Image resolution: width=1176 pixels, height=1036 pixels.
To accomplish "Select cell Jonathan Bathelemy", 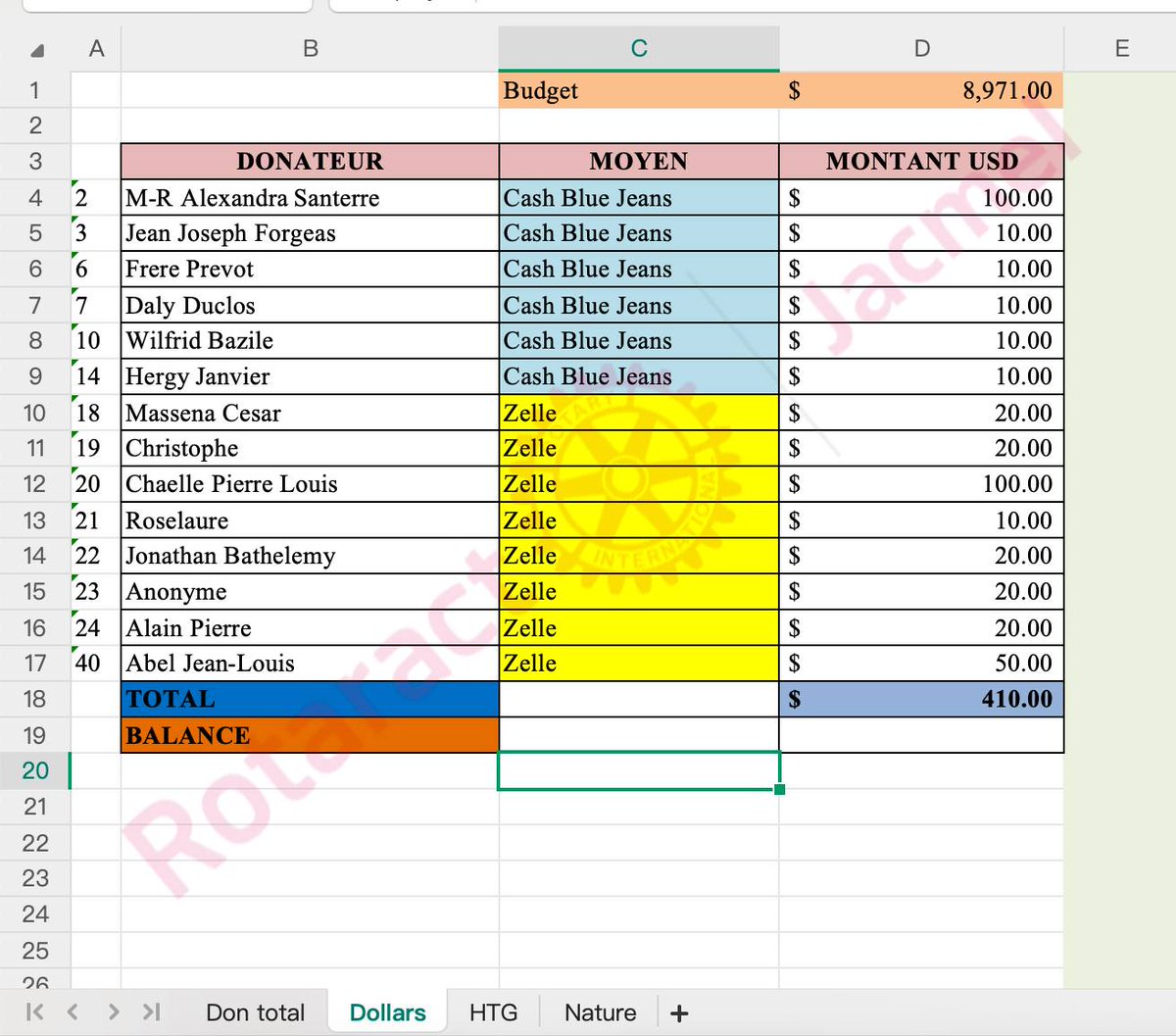I will pyautogui.click(x=310, y=556).
